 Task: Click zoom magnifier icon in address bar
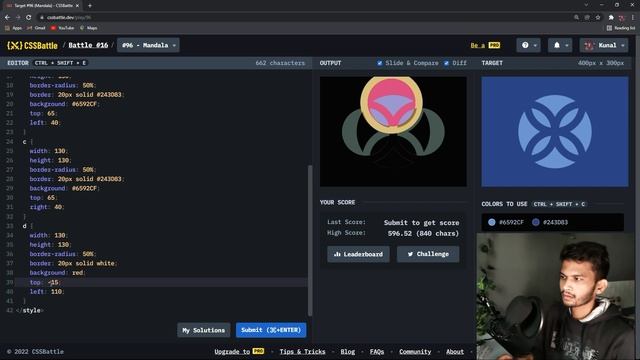[576, 18]
